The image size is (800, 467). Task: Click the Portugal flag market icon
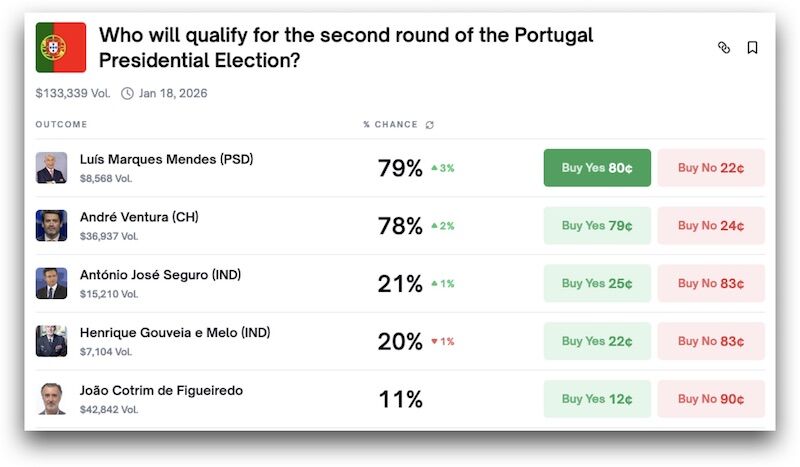click(x=61, y=47)
